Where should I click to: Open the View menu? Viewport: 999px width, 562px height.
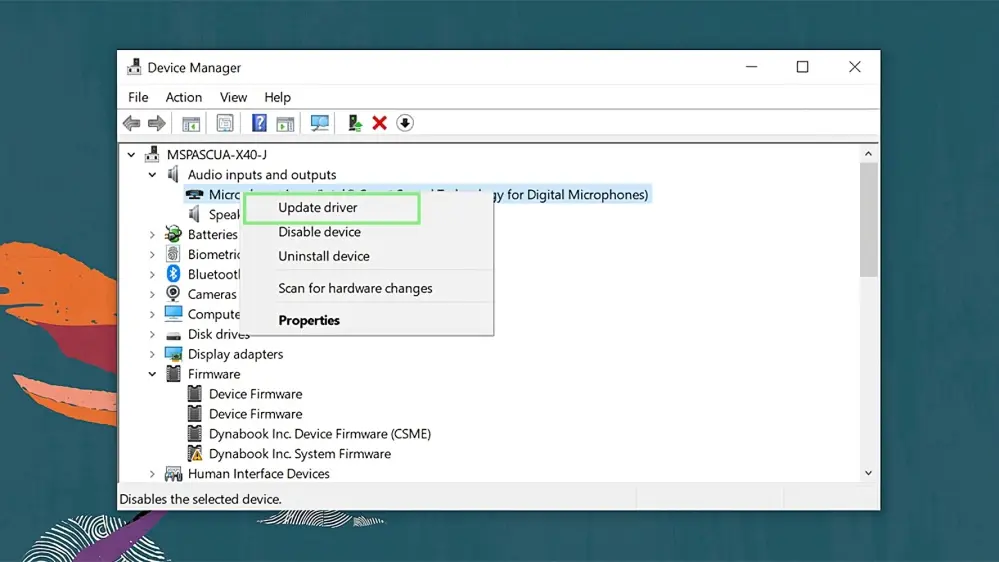pyautogui.click(x=233, y=97)
